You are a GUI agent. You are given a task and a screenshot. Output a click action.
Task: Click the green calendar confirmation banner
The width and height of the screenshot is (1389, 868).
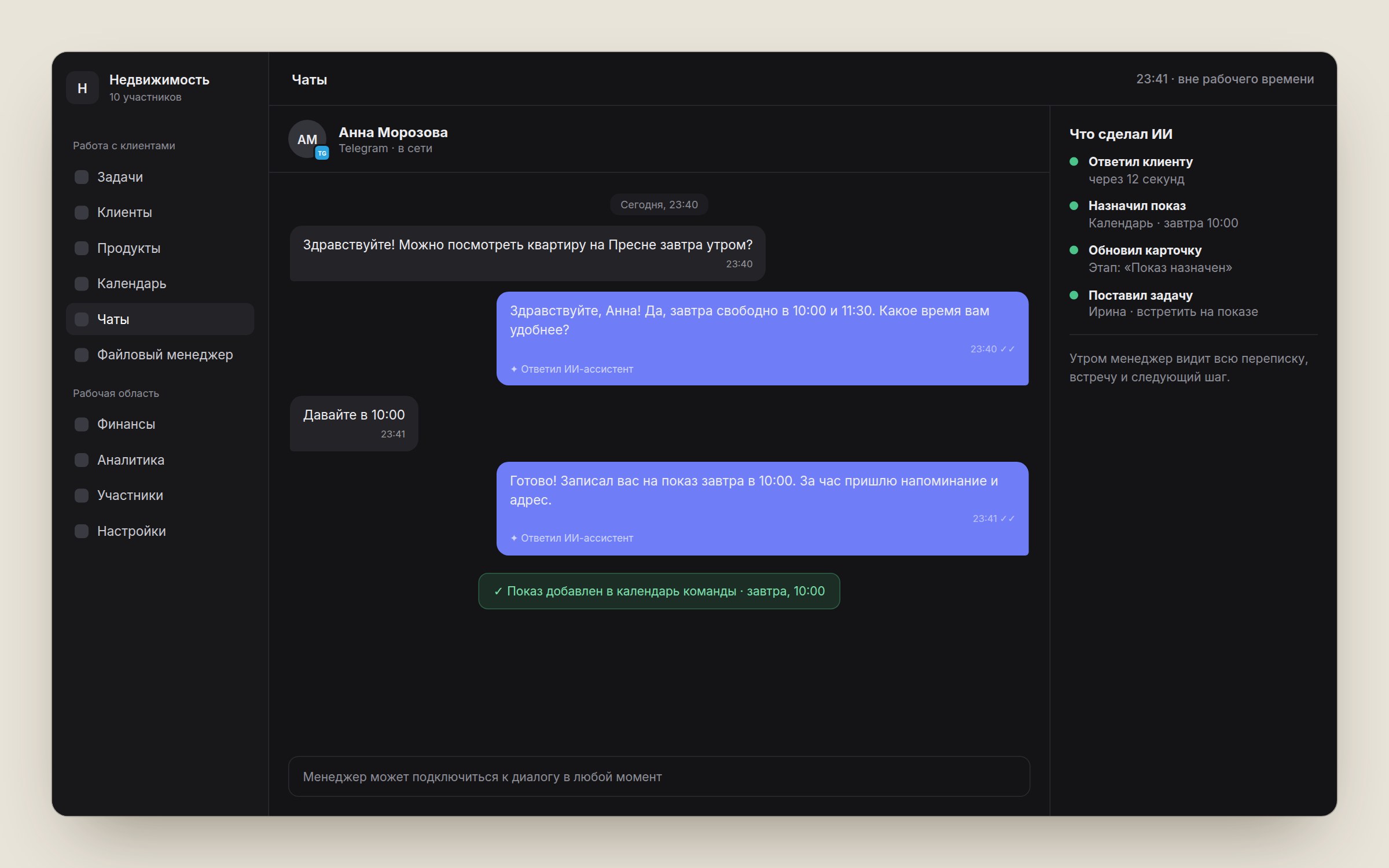pos(659,591)
